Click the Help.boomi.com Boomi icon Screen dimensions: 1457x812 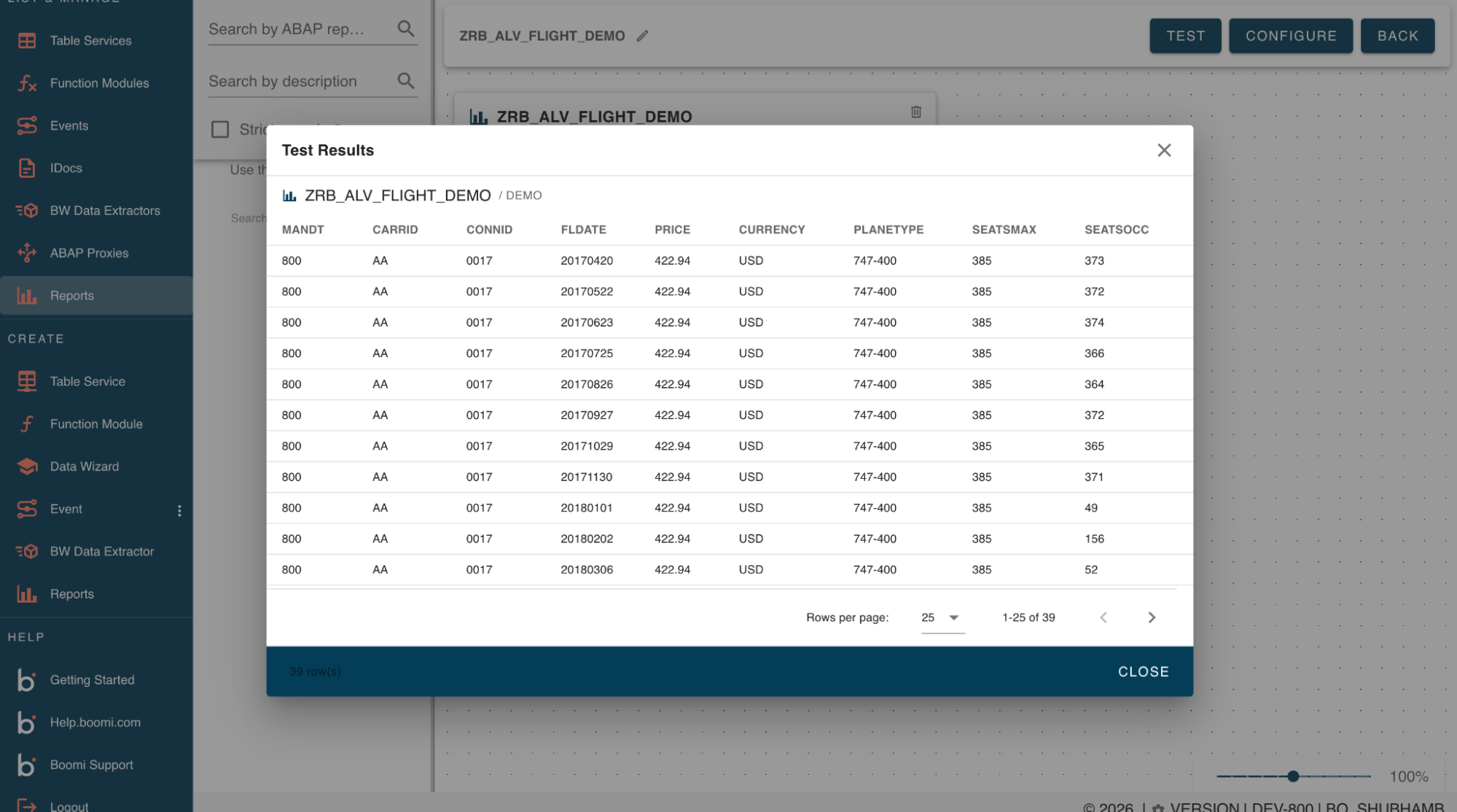coord(27,722)
